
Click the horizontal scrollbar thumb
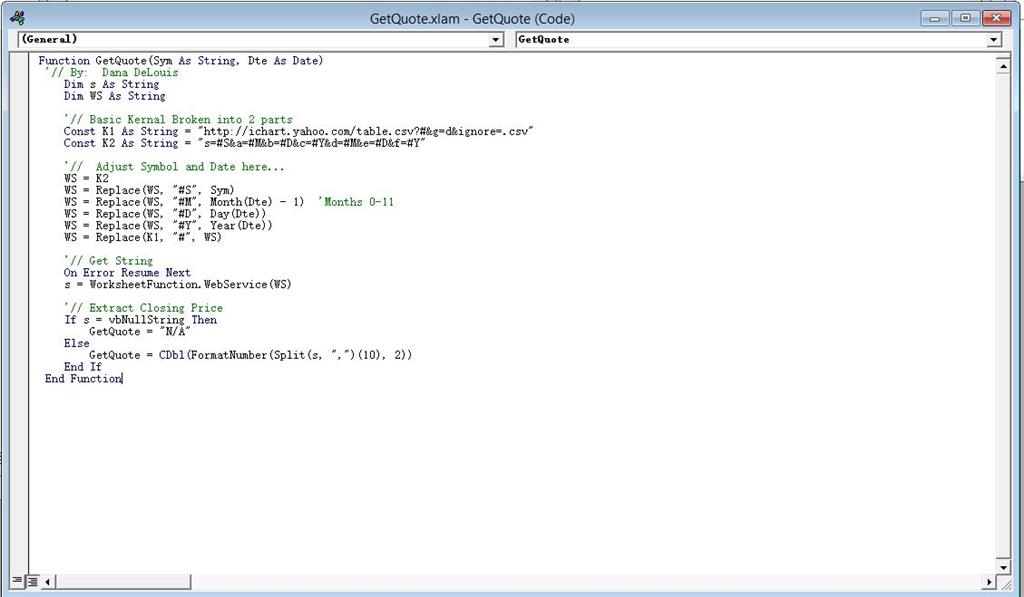coord(123,581)
